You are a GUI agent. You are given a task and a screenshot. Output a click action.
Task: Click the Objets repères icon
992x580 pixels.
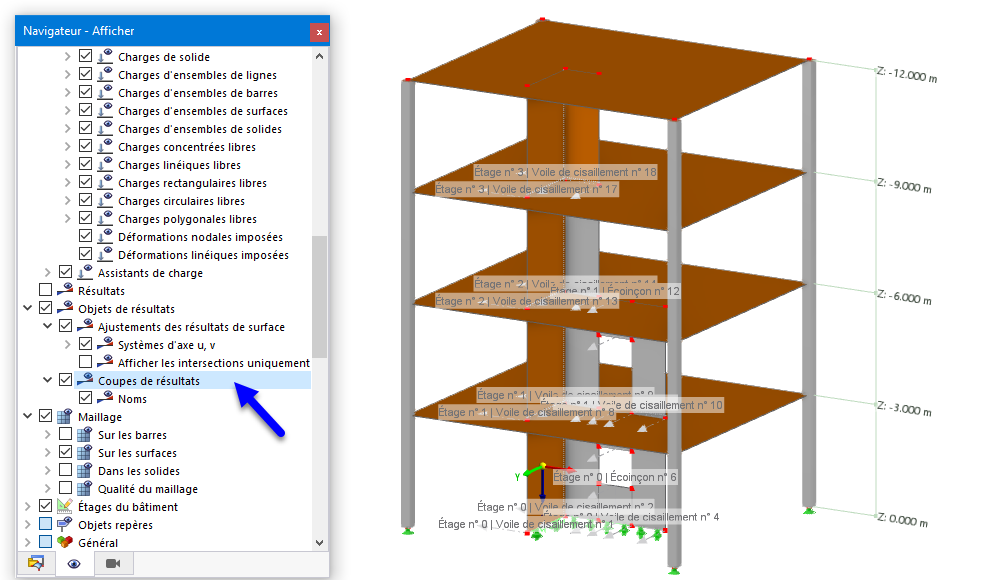(x=65, y=524)
